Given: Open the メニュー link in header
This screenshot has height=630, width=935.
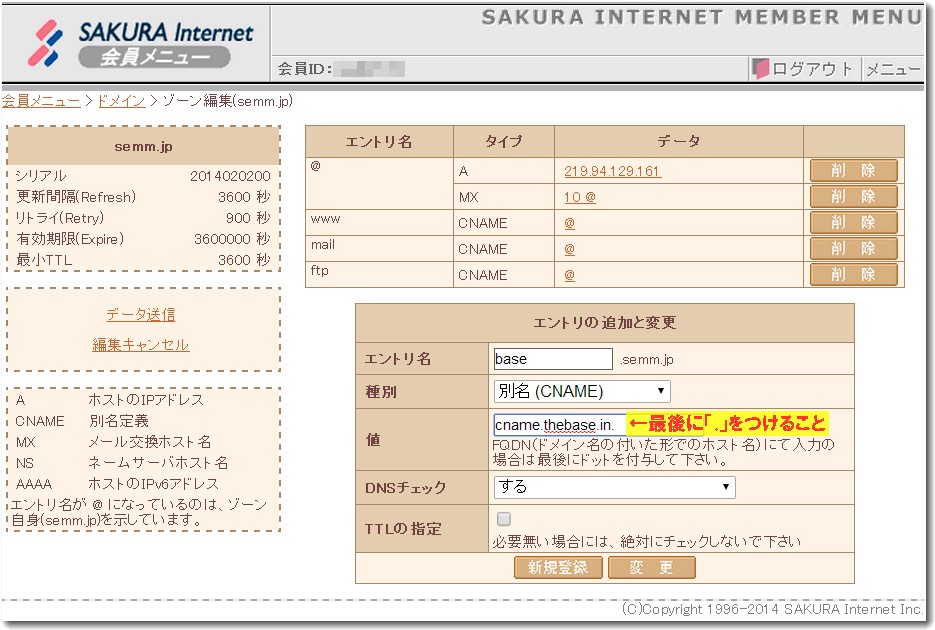Looking at the screenshot, I should [893, 70].
